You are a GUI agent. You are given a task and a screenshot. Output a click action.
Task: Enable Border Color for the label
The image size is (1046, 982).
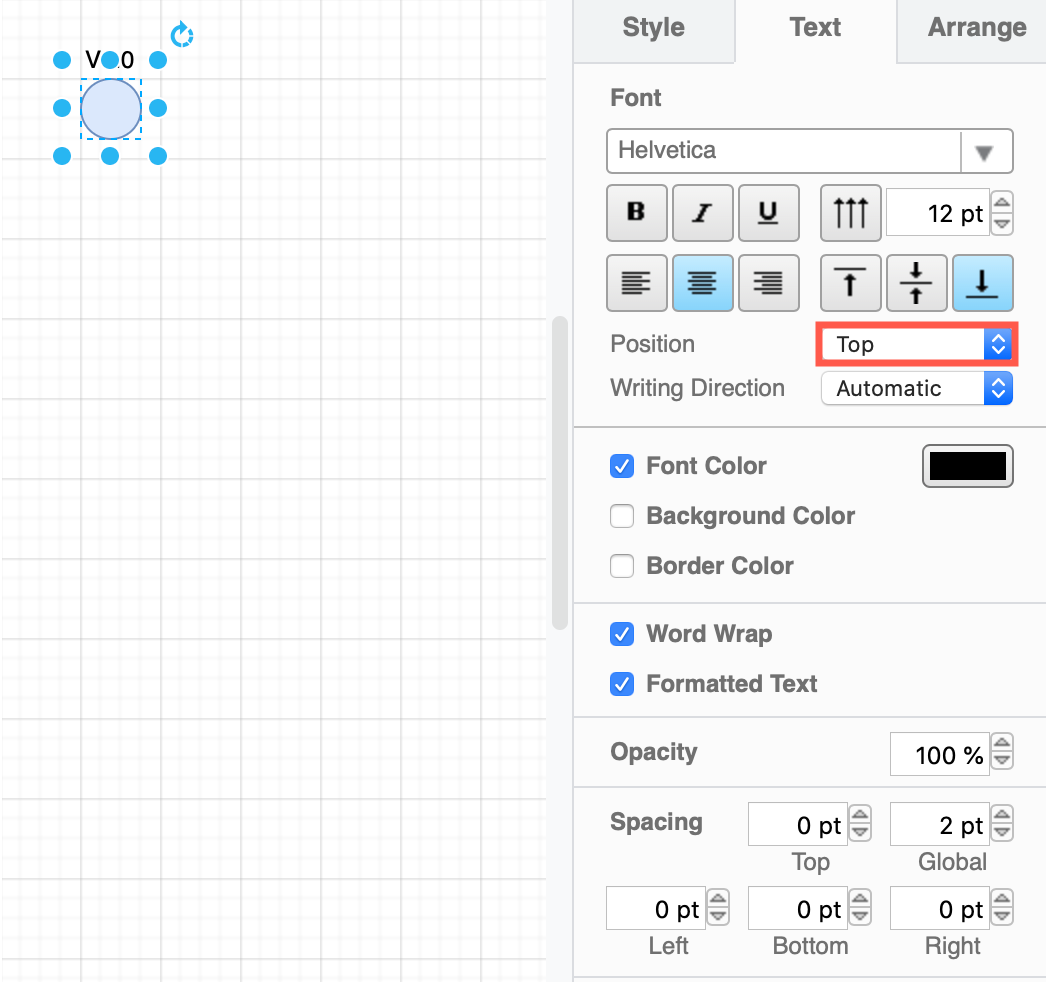(x=622, y=566)
